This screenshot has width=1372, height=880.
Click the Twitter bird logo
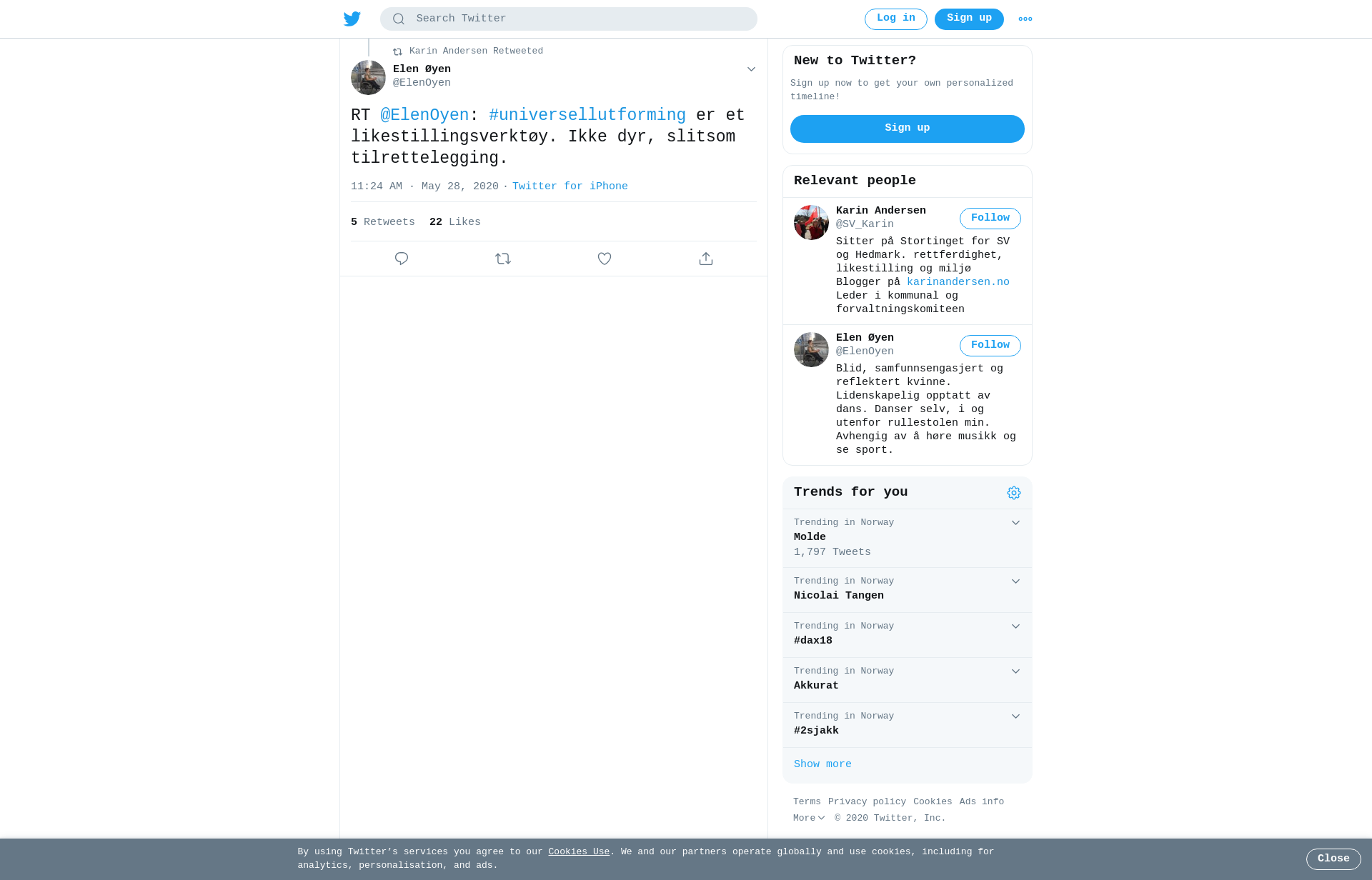click(x=352, y=19)
